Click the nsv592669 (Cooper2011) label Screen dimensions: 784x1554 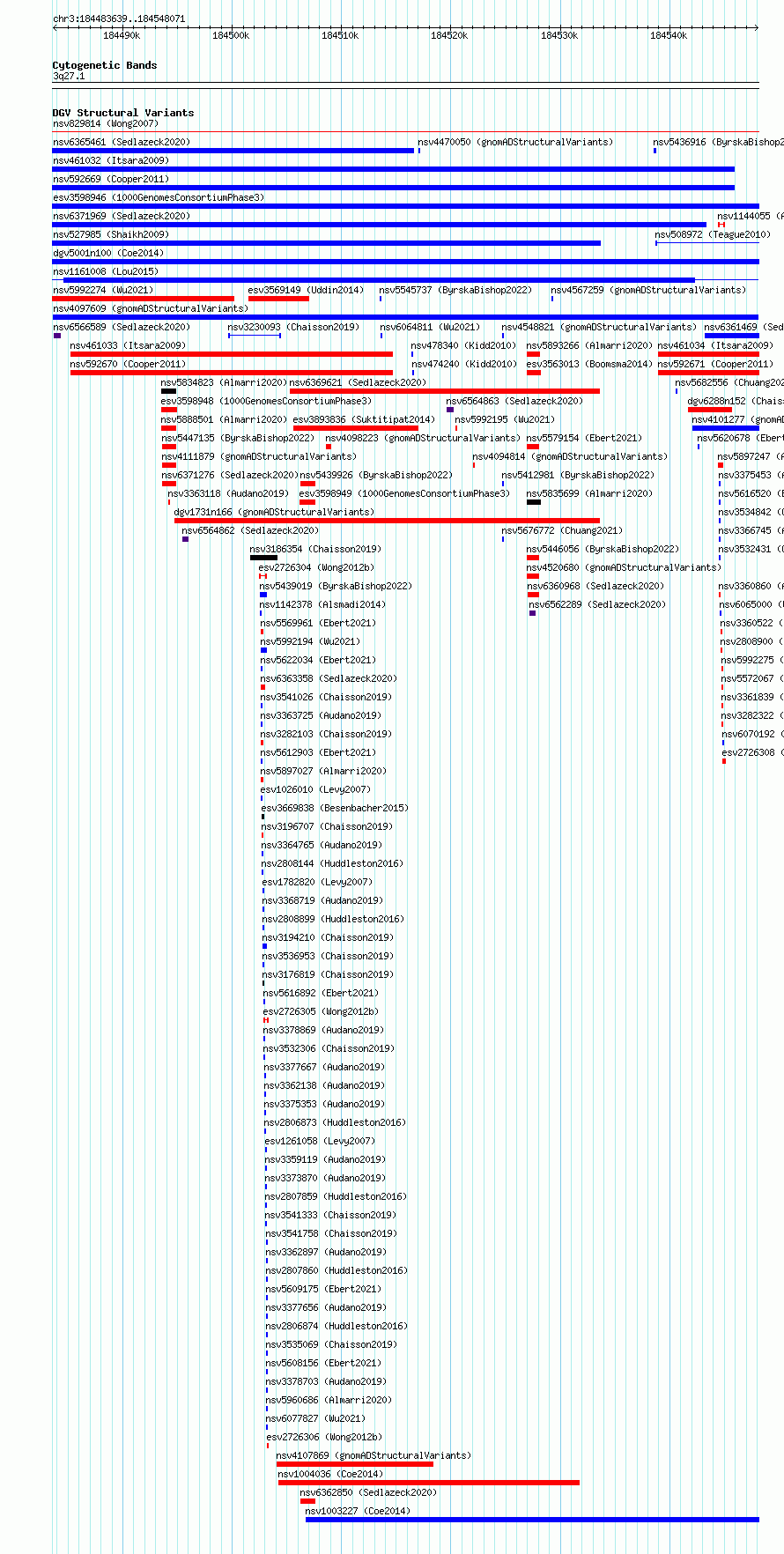(111, 179)
